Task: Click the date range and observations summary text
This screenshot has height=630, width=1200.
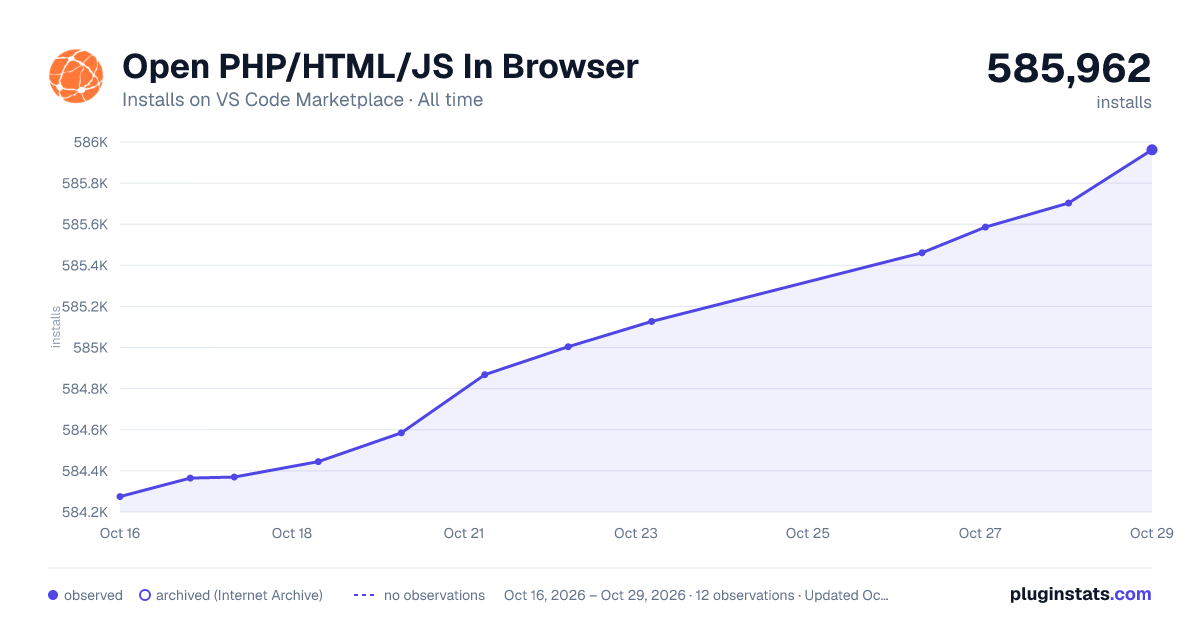Action: tap(696, 595)
